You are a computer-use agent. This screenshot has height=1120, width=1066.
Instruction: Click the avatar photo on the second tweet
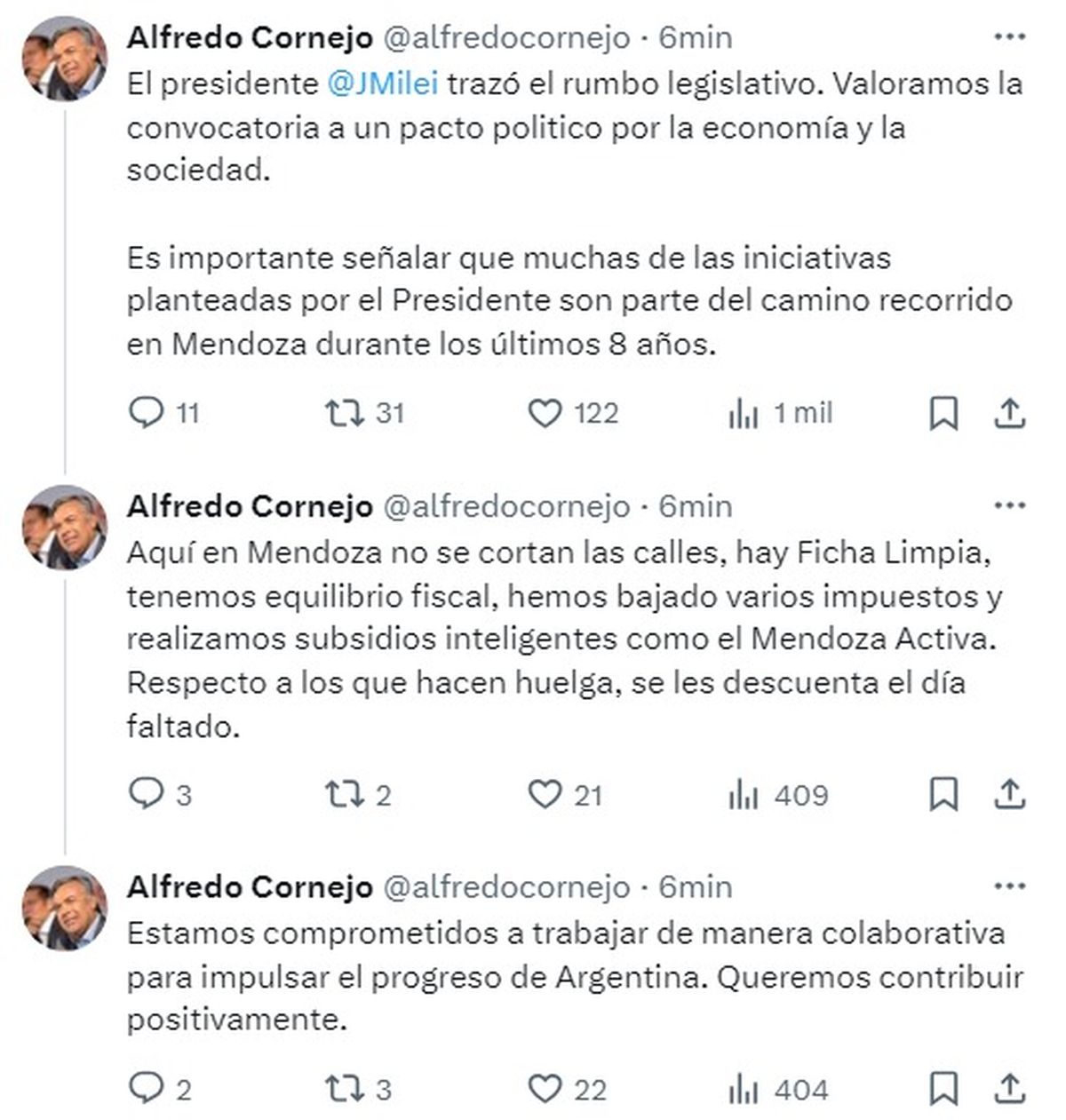tap(65, 528)
